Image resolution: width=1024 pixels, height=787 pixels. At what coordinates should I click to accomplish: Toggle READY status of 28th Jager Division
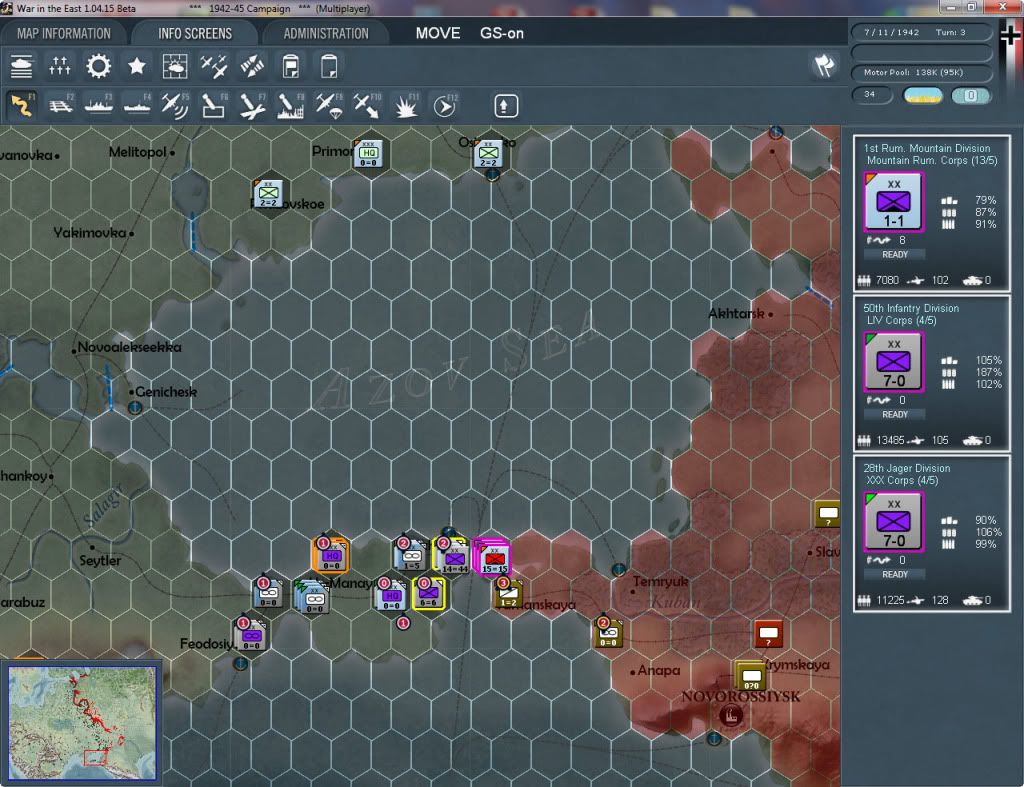coord(895,575)
